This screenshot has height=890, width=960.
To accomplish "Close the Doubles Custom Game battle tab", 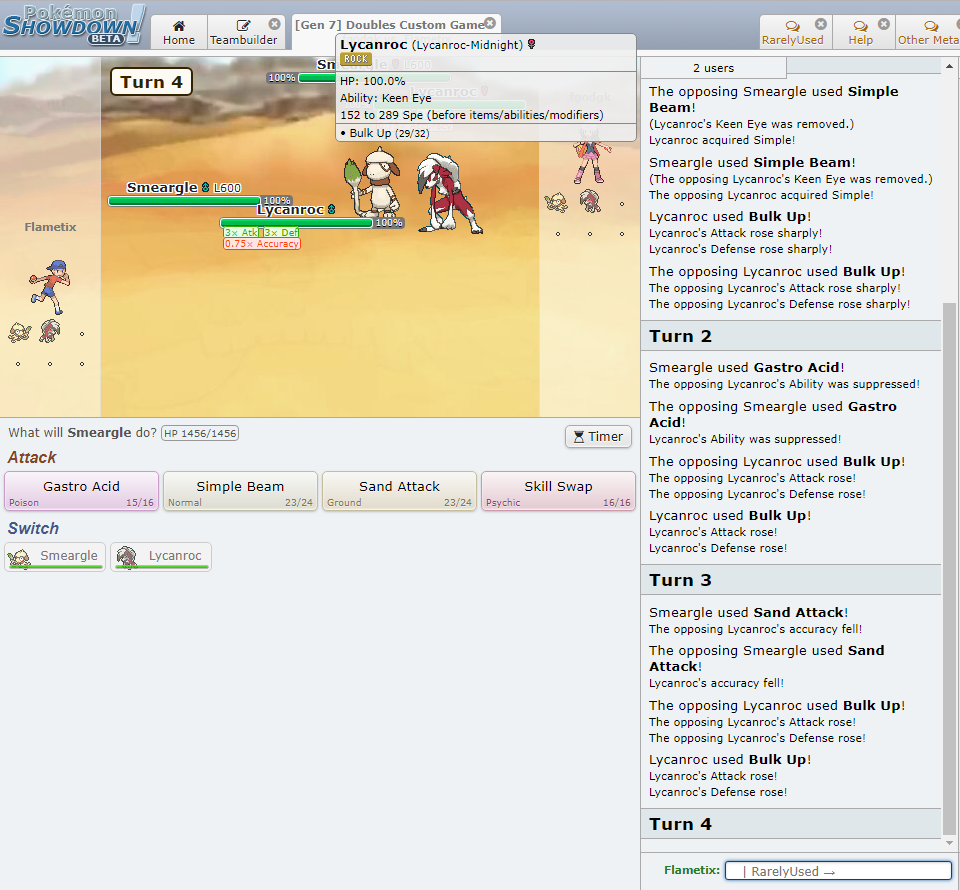I will [490, 23].
